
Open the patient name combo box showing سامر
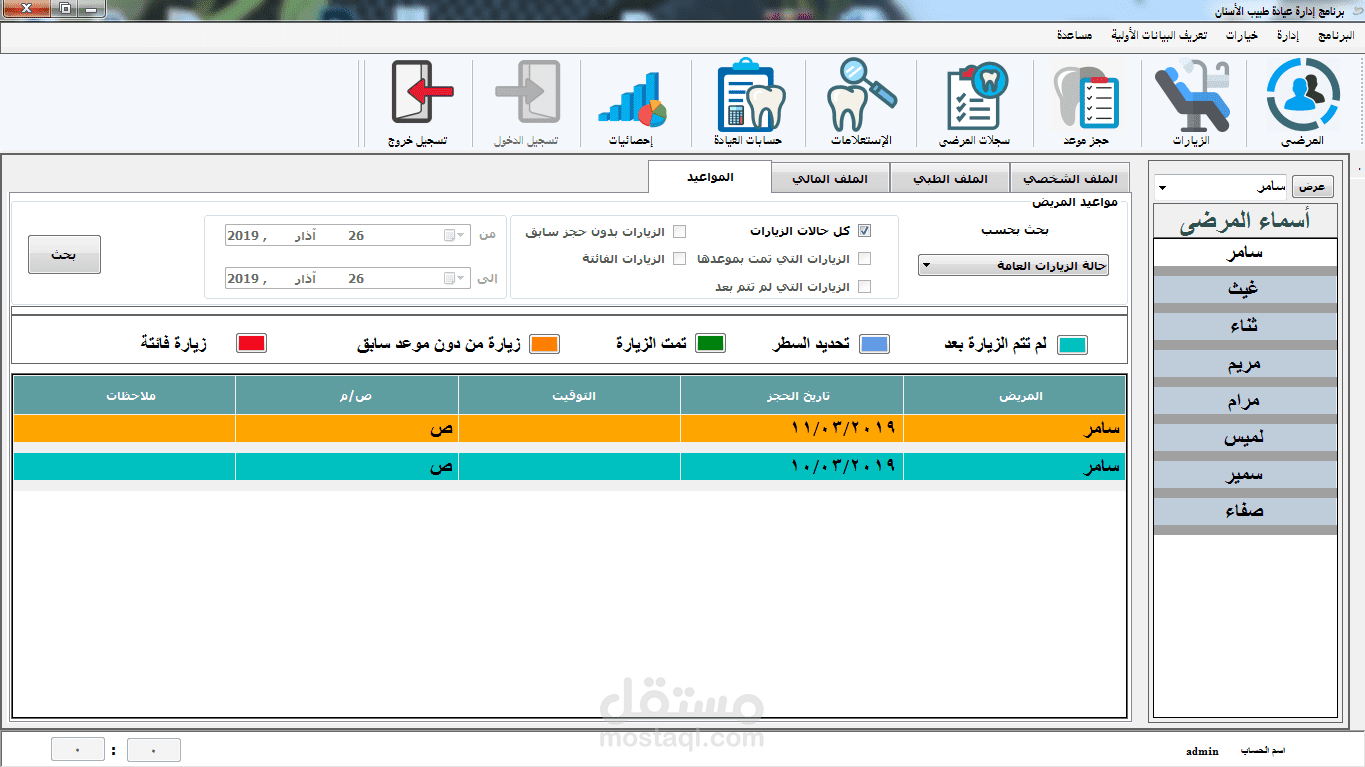point(1220,187)
